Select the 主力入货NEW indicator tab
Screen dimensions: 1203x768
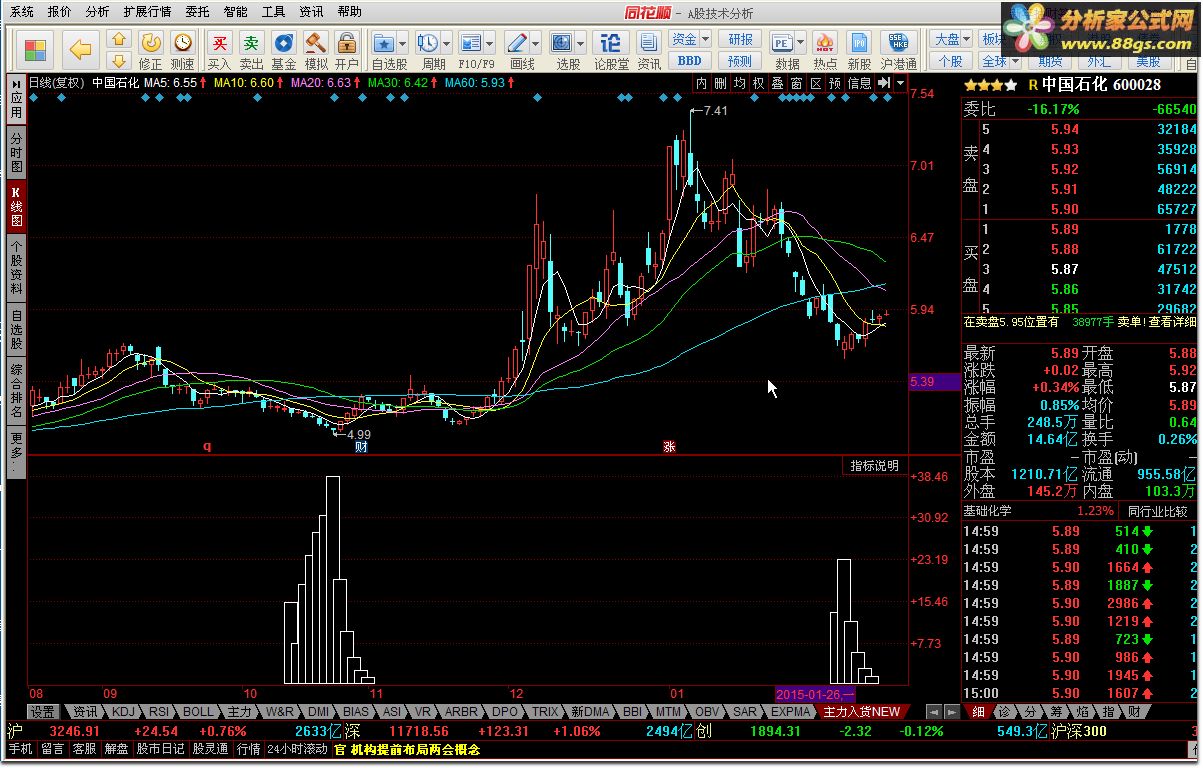click(862, 712)
